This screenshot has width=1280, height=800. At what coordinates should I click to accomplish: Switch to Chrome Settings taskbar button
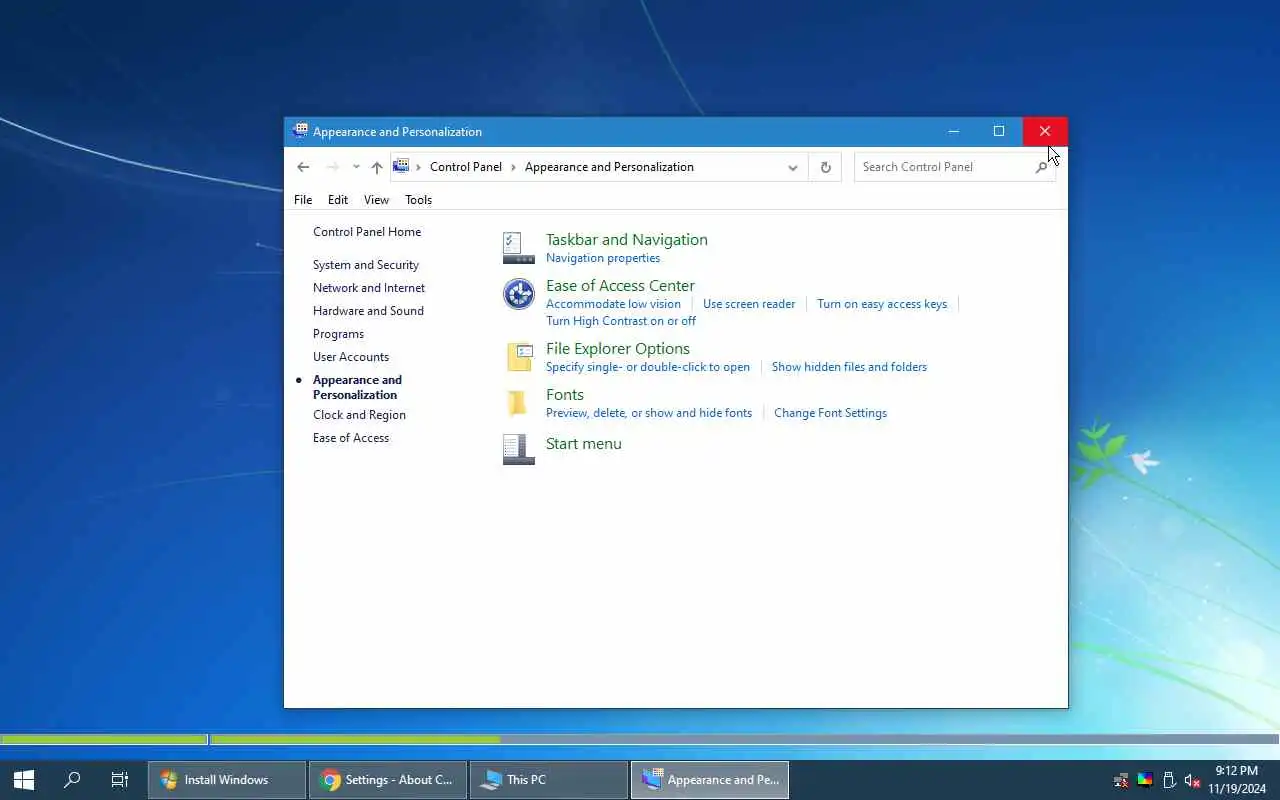click(388, 780)
